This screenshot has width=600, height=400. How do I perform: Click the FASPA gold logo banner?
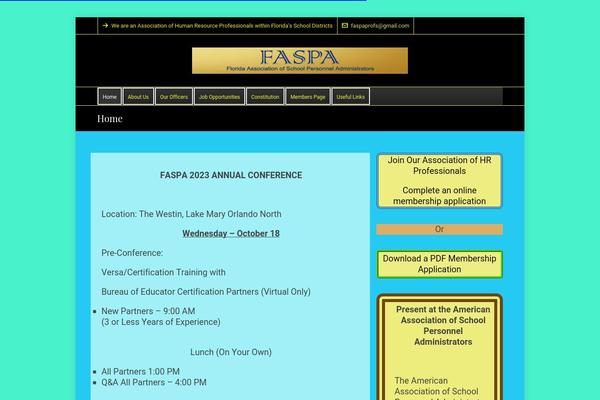300,60
